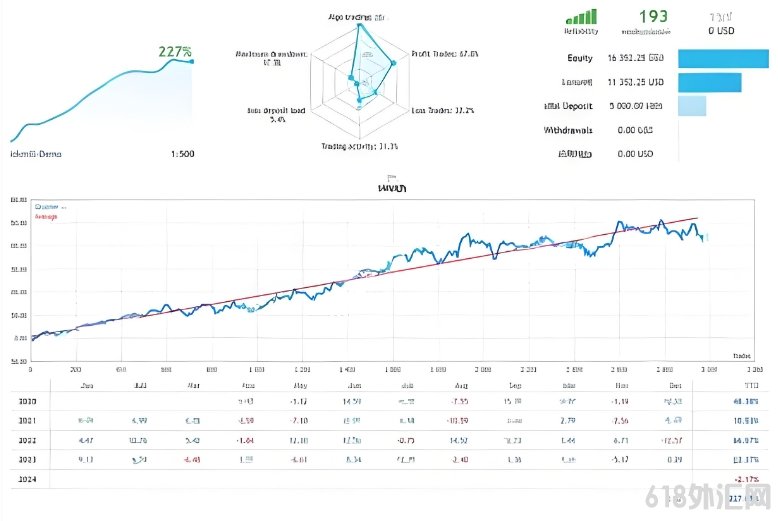Click the May column header in the monthly table
778x521 pixels.
click(300, 386)
